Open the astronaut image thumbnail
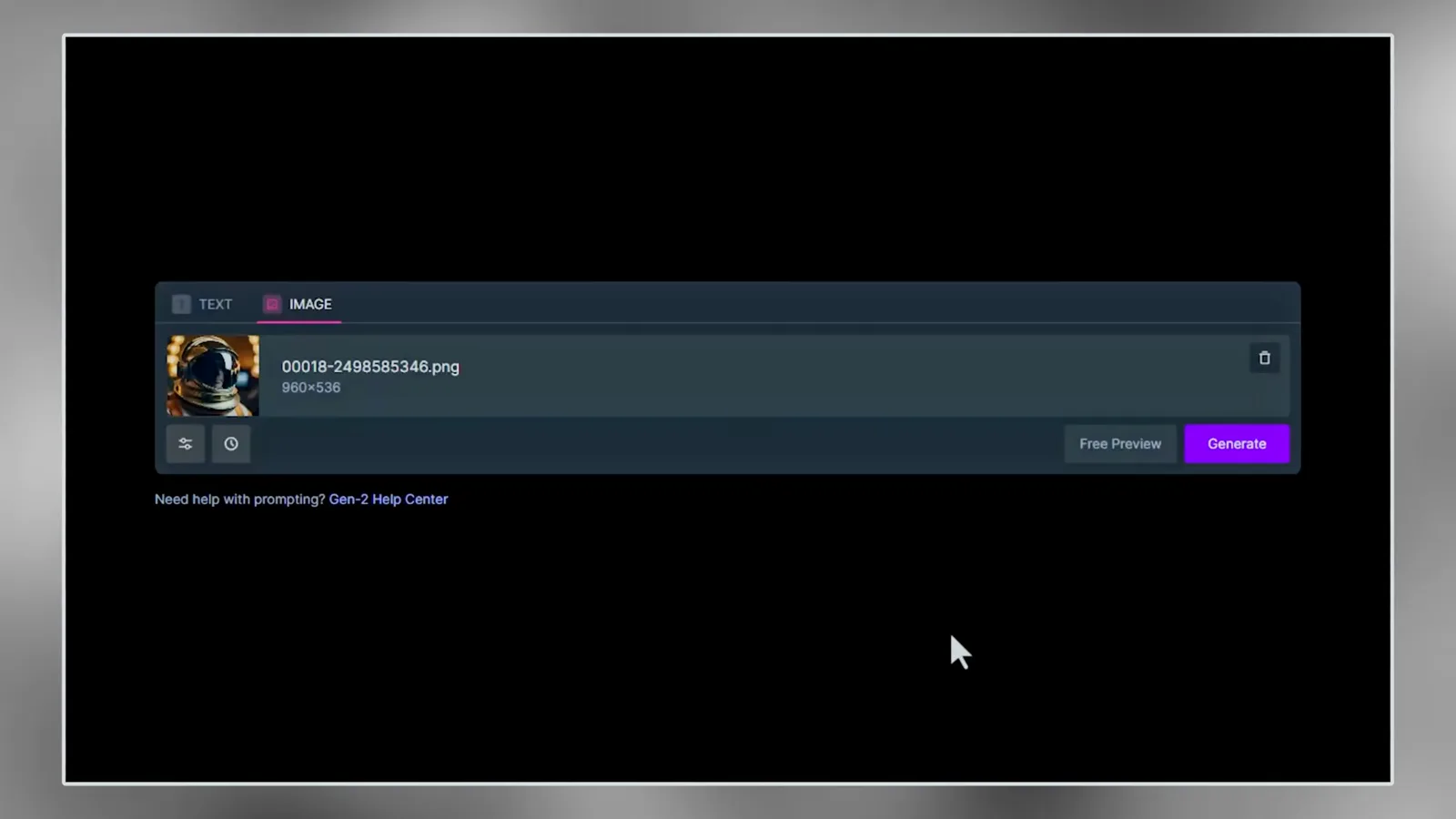1456x819 pixels. click(213, 376)
